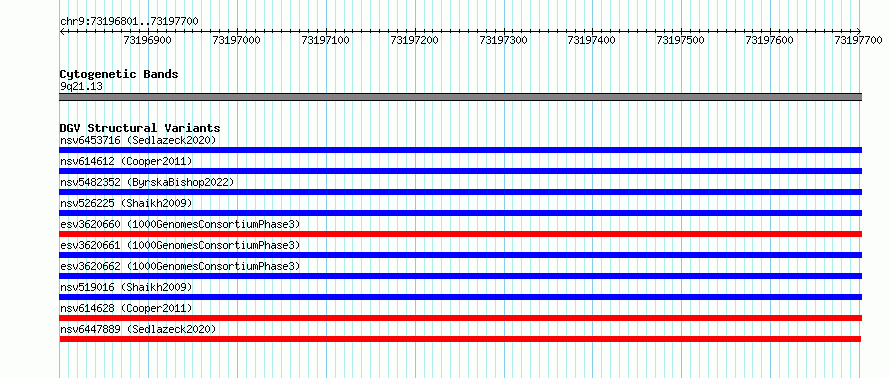The width and height of the screenshot is (890, 378).
Task: Click the chr9:73196801..73197700 region label
Action: [129, 22]
